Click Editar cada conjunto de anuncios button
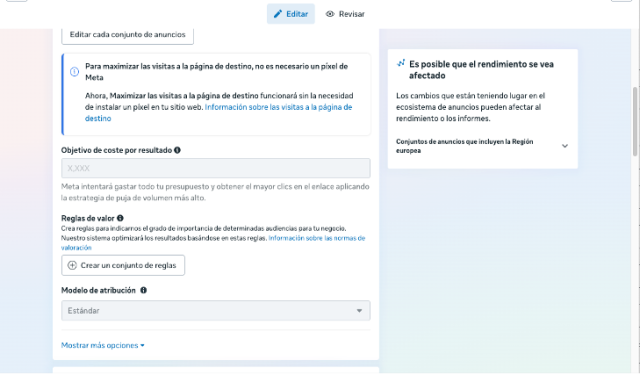 point(127,35)
